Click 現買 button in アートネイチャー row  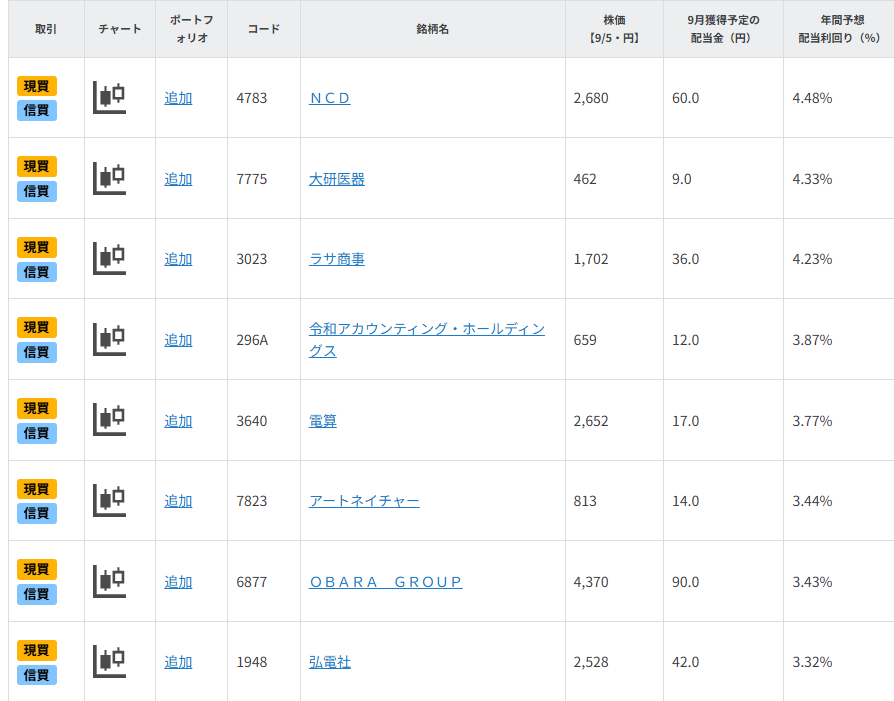(36, 489)
